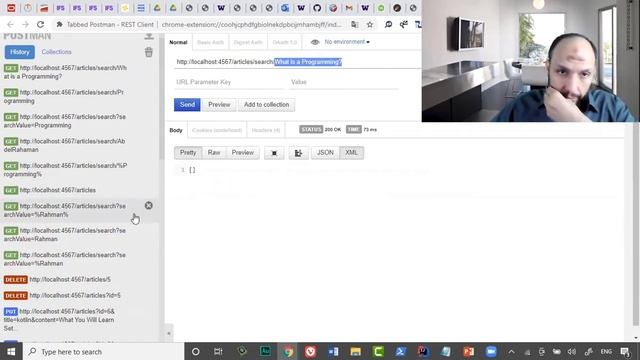Image resolution: width=640 pixels, height=360 pixels.
Task: Open history entry search/AbdelRahaman
Action: 64,146
